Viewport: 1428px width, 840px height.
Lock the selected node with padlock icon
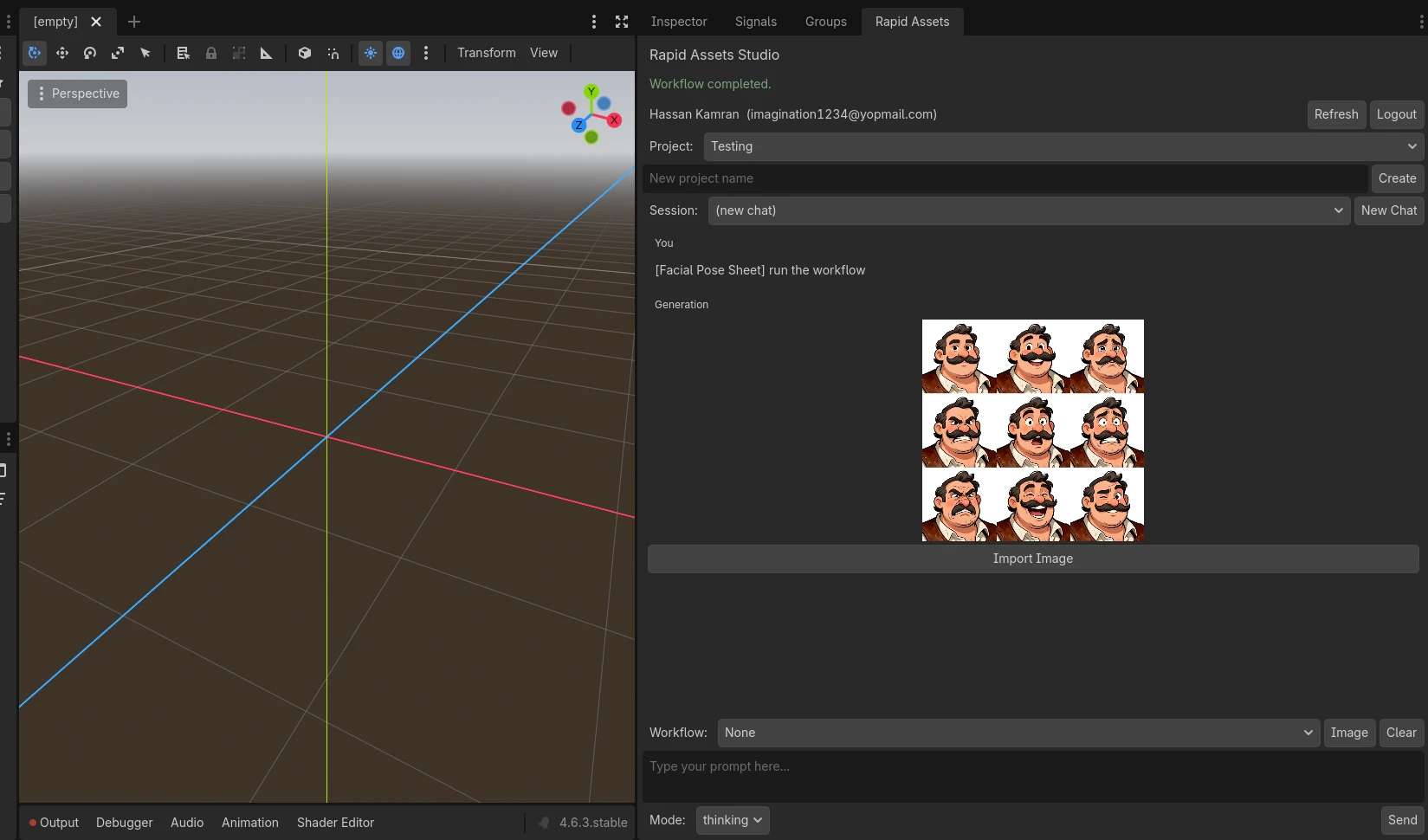[211, 53]
